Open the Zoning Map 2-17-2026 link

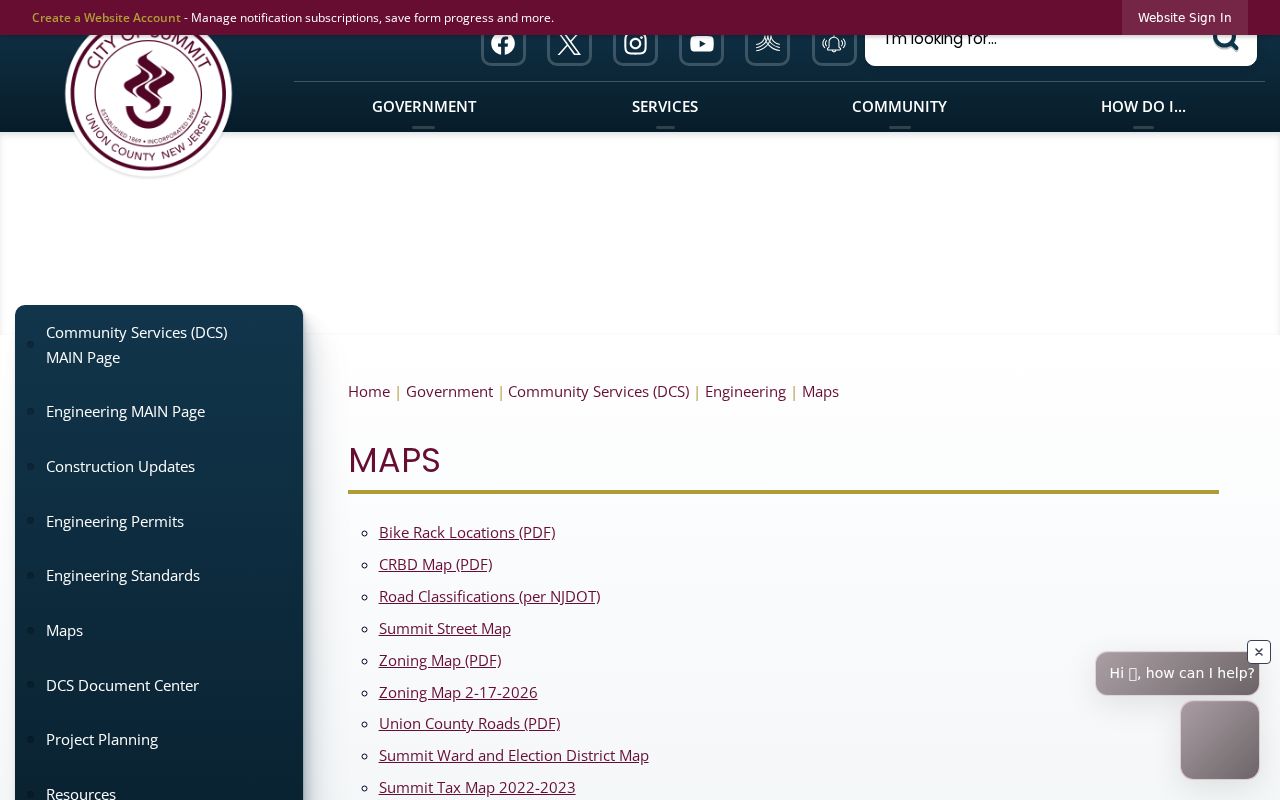[x=458, y=693]
